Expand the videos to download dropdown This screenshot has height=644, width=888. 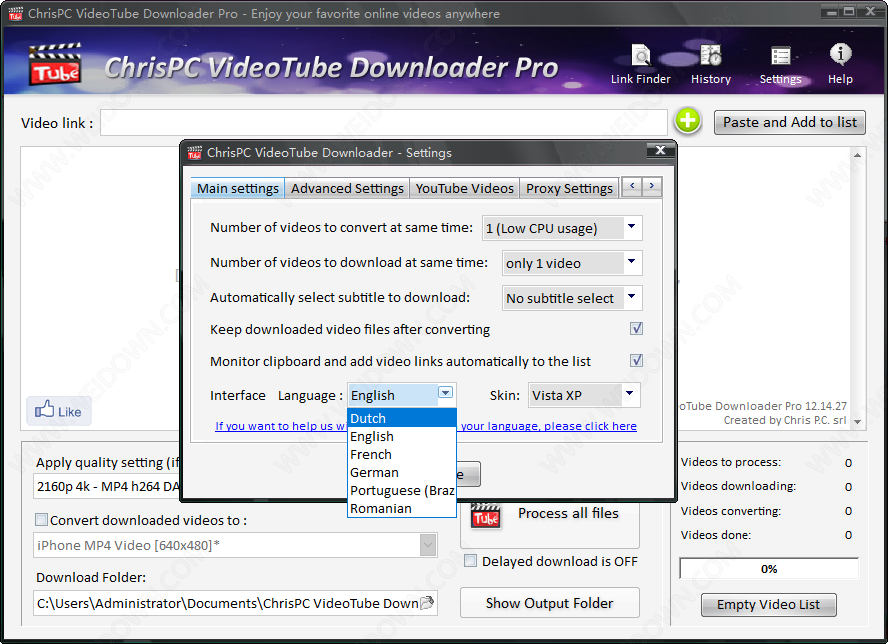[x=631, y=262]
